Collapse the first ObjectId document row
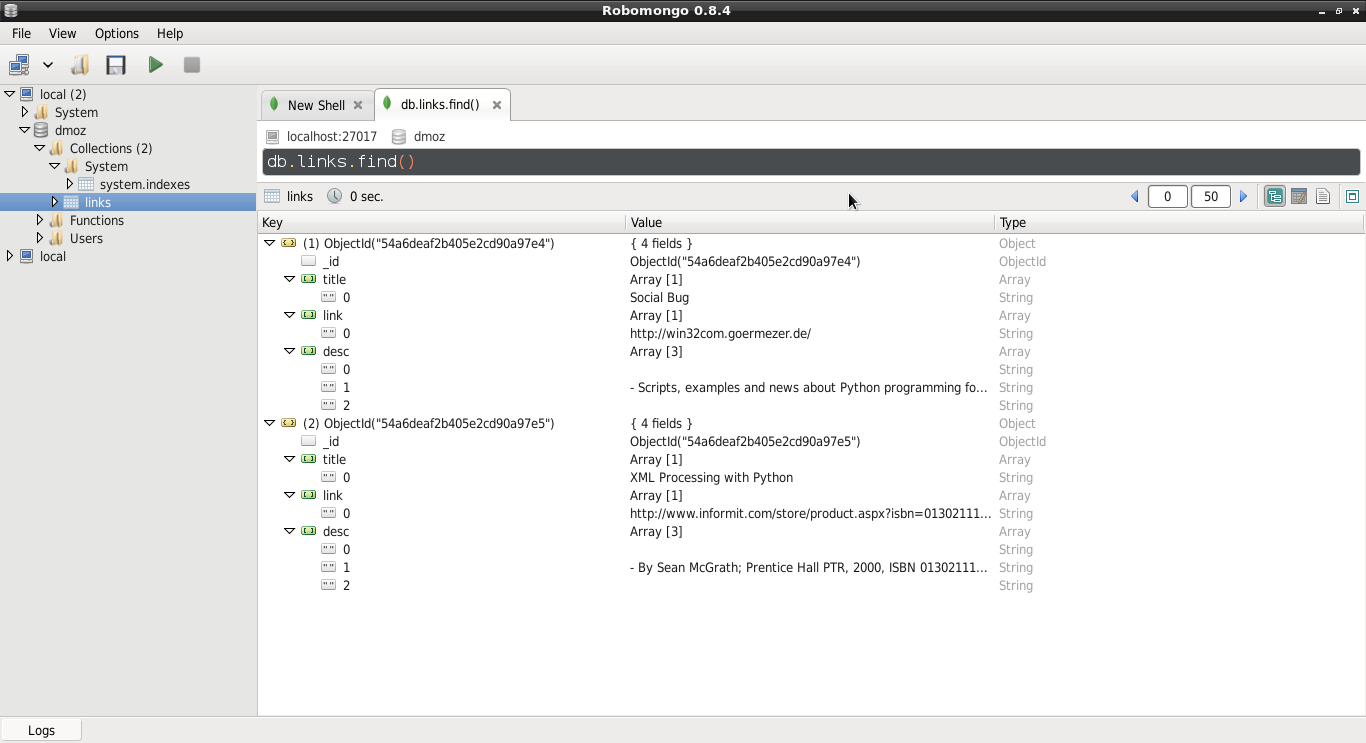The image size is (1366, 743). 269,243
